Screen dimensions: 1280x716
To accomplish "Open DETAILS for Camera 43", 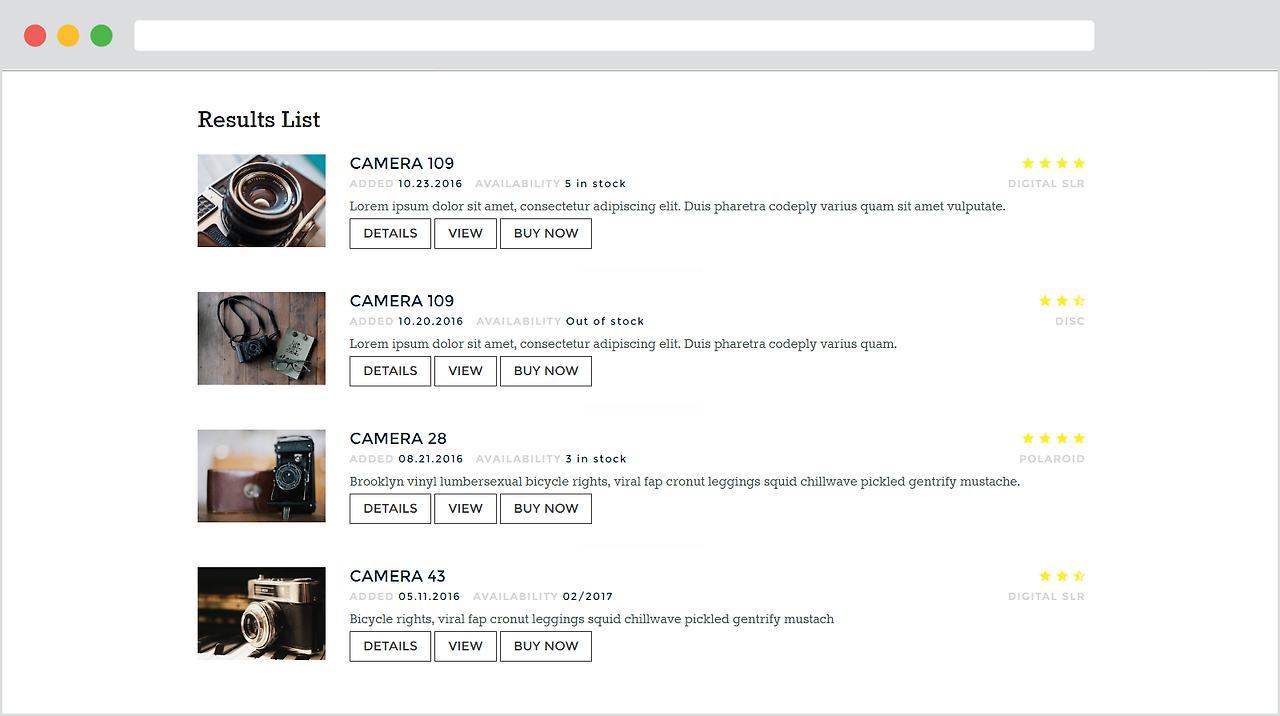I will (390, 646).
